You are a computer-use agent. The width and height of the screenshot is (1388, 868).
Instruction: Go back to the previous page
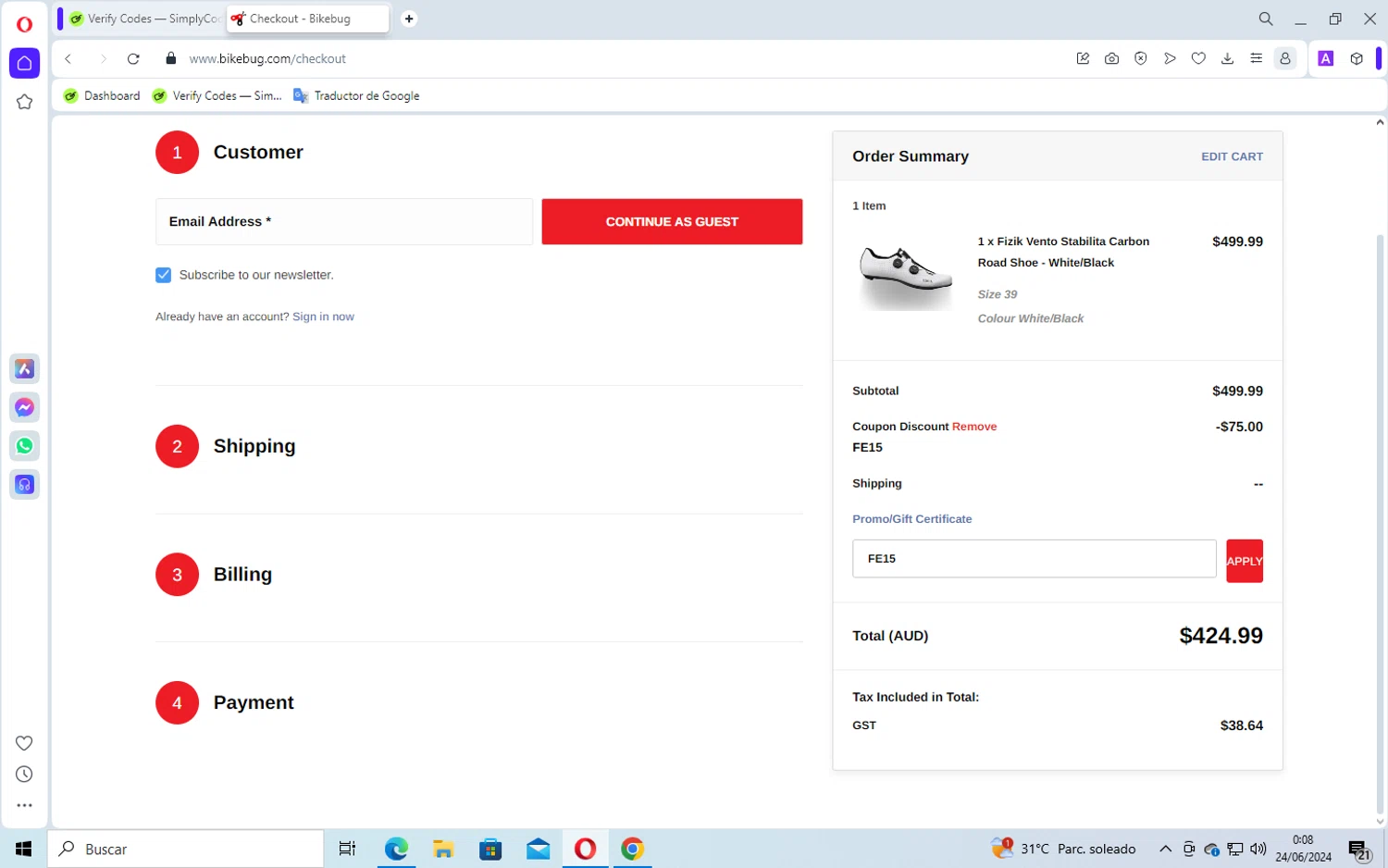(68, 58)
